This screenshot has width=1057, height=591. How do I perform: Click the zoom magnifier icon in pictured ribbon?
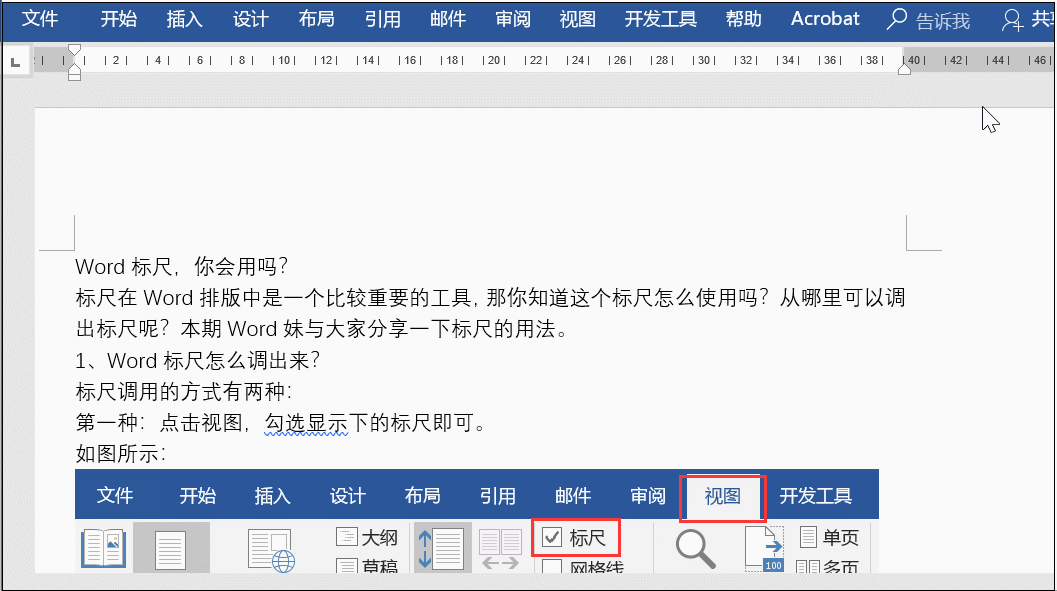point(695,548)
